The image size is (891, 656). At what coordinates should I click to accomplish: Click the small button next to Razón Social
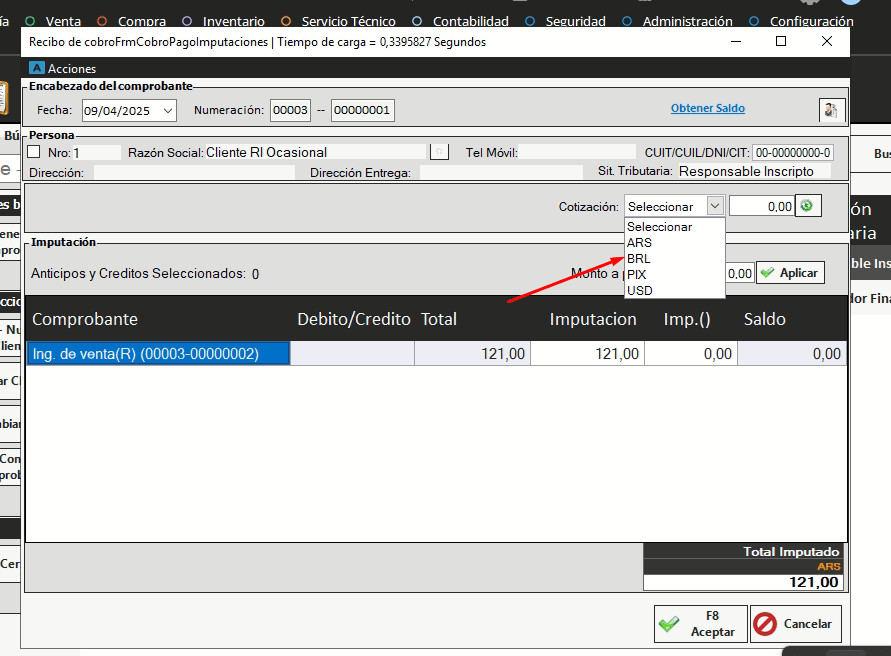point(439,152)
